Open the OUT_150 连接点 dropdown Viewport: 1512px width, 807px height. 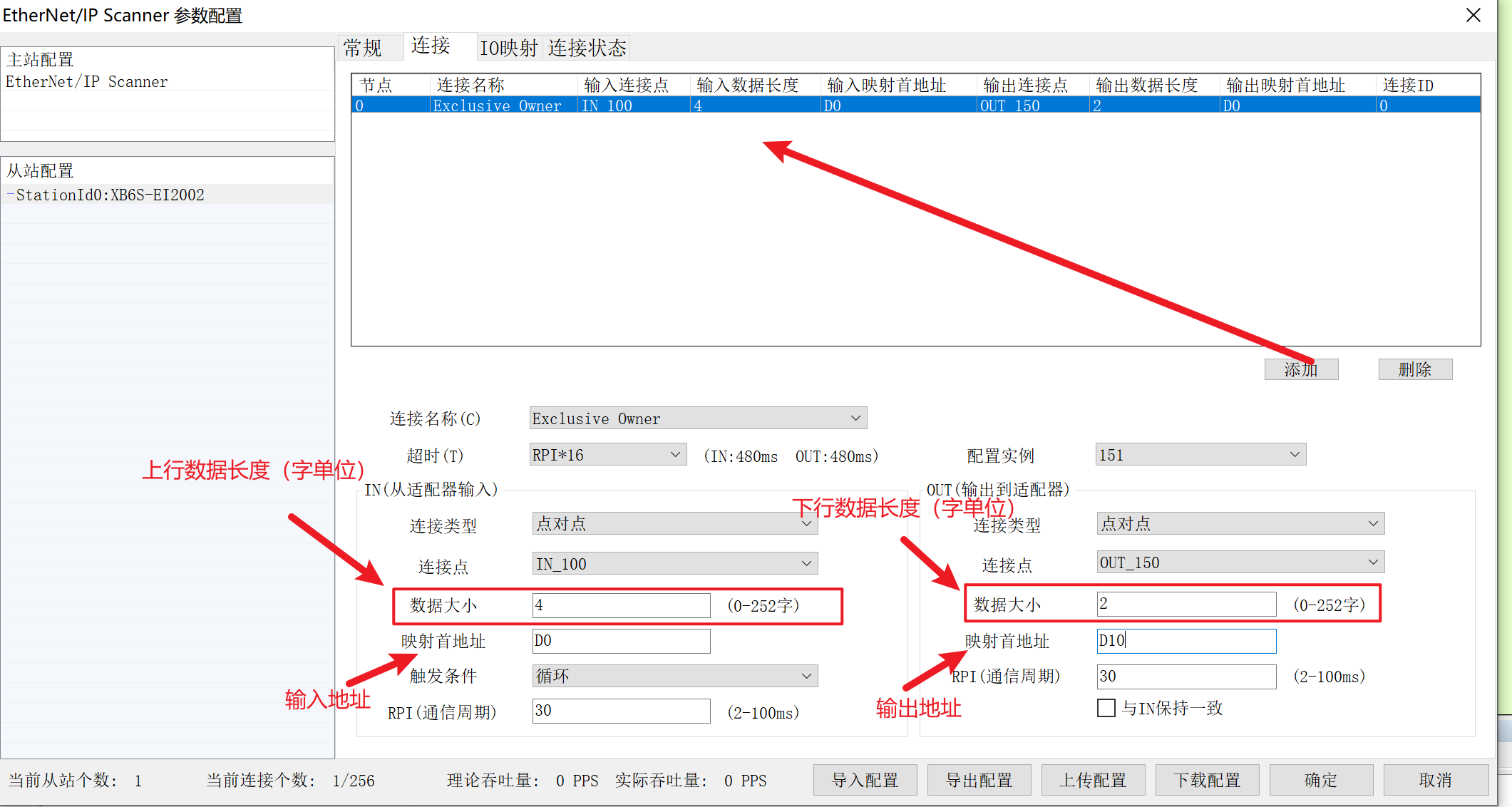pos(1240,562)
